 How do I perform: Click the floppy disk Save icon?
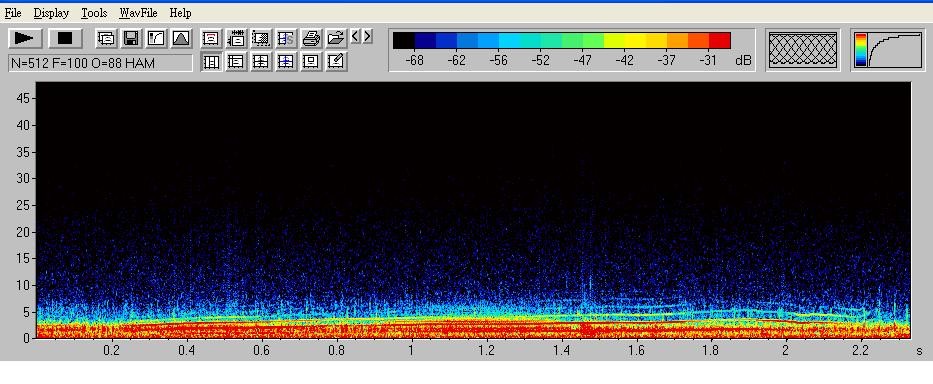[131, 39]
